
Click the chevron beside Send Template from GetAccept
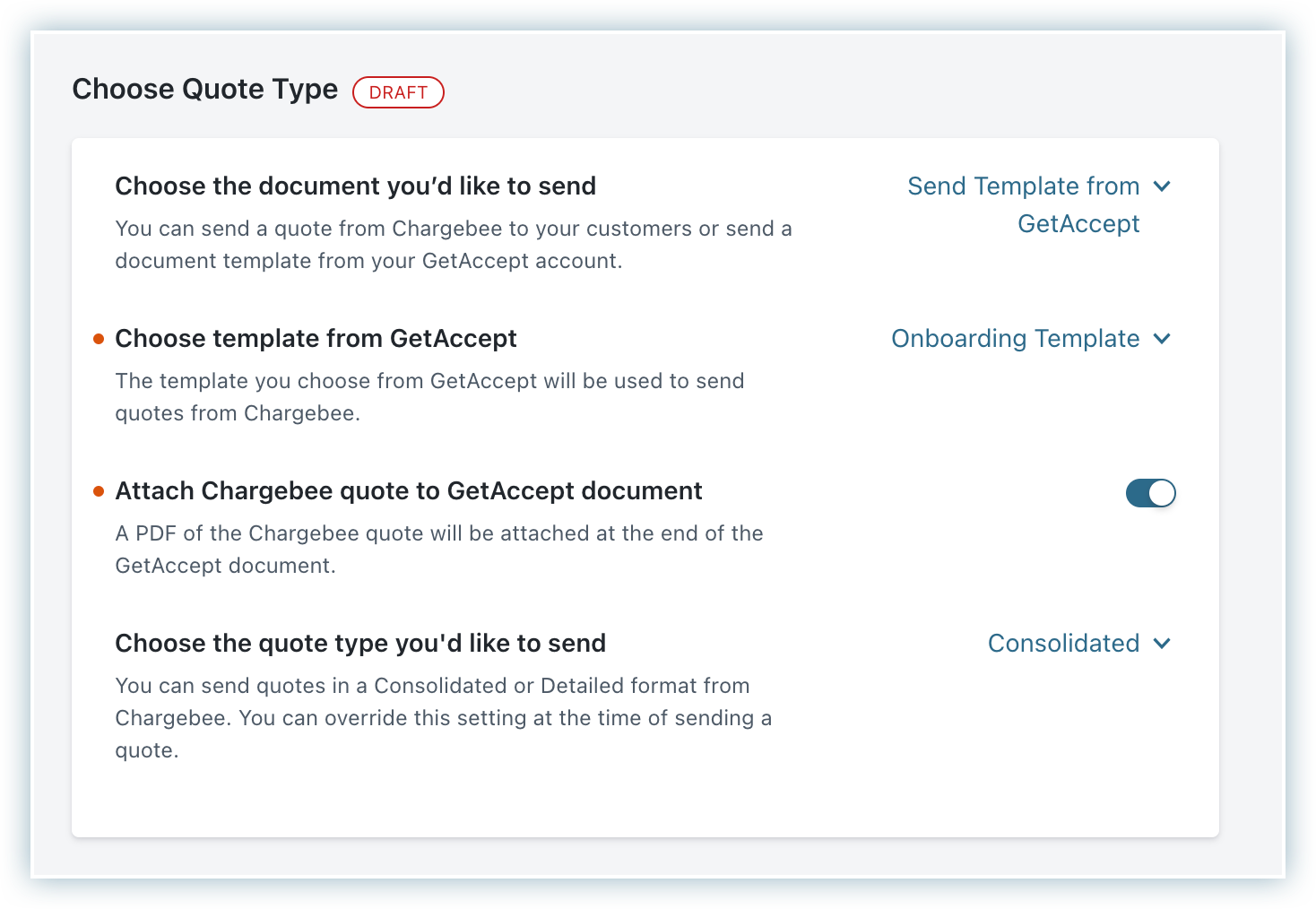tap(1162, 186)
